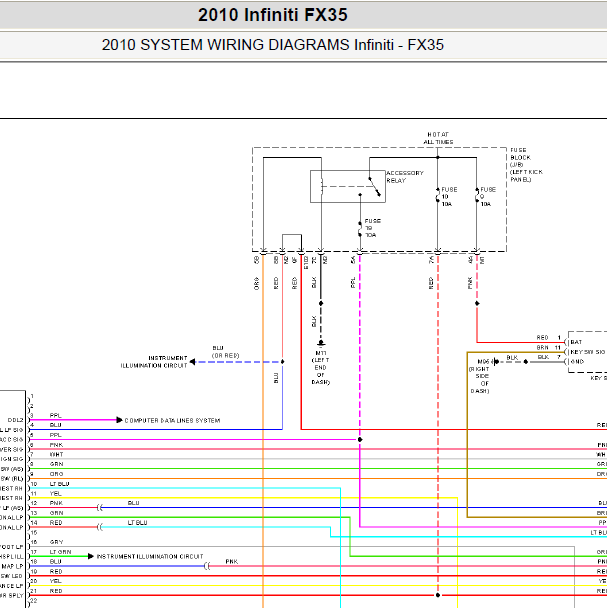Click the 'YEL' wire label at pin 20
607x608 pixels.
[x=55, y=581]
